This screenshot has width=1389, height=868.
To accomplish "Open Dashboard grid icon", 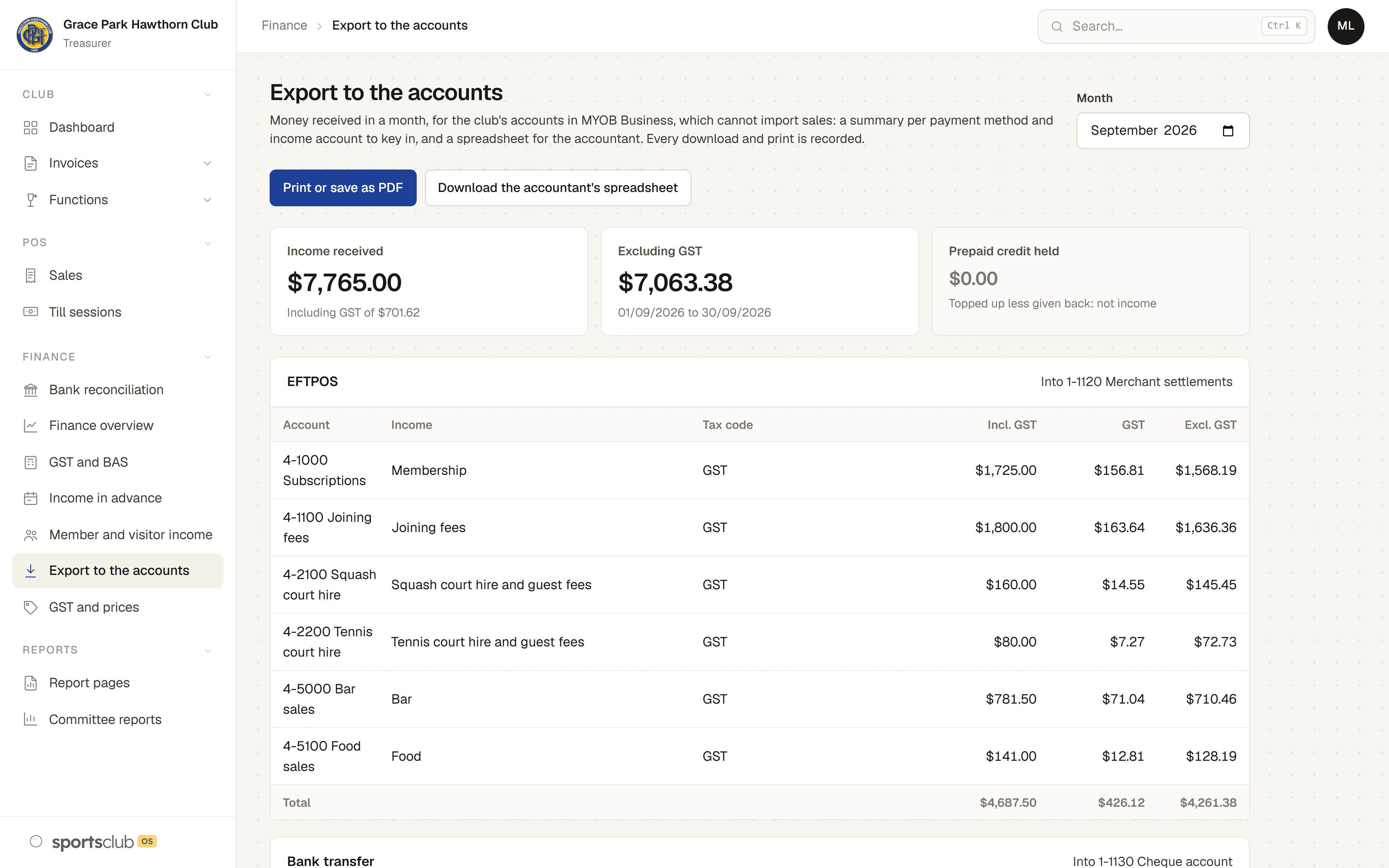I will click(30, 127).
